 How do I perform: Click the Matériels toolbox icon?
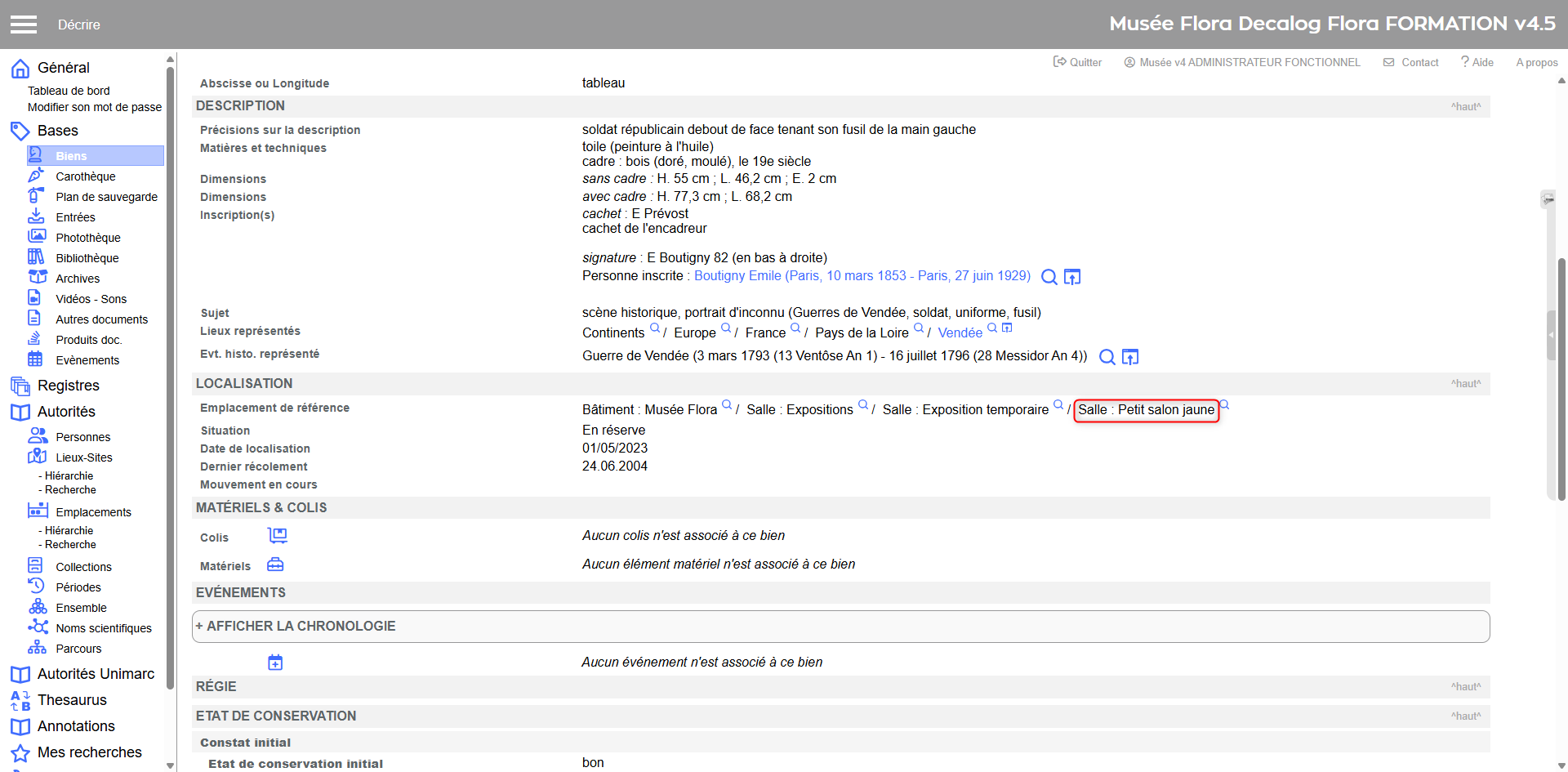[x=275, y=564]
